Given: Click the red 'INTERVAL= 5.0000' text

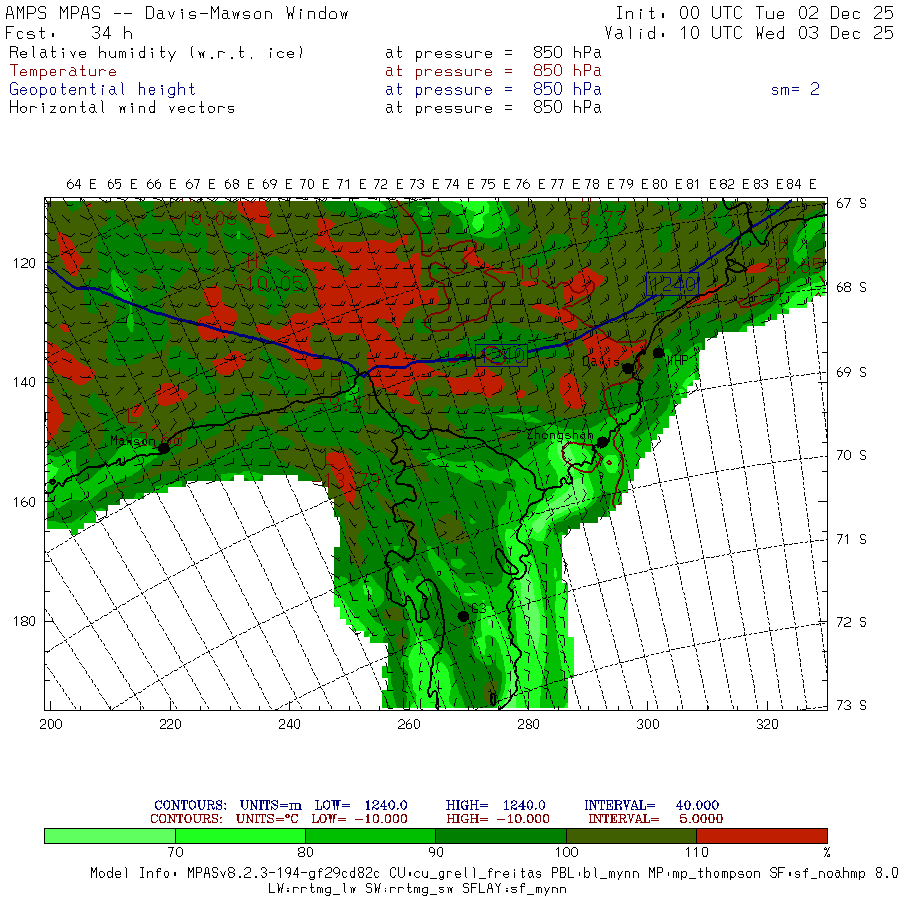Looking at the screenshot, I should coord(655,819).
